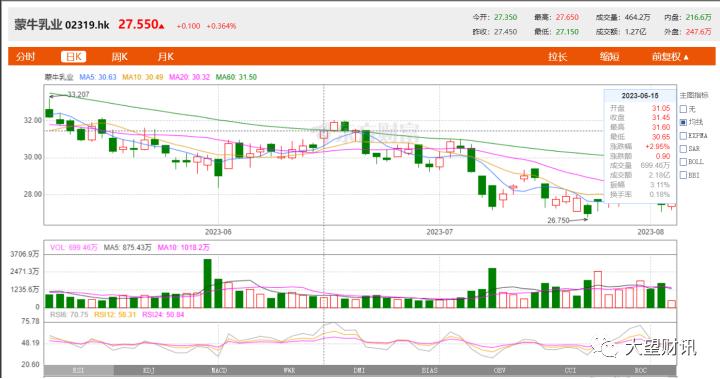720x379 pixels.
Task: Click the 最低 27.150 low value
Action: [x=567, y=32]
